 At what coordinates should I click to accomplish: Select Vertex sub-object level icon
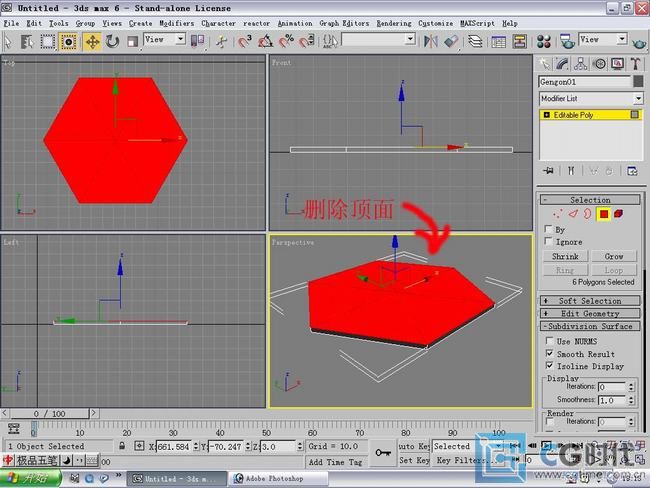(558, 214)
